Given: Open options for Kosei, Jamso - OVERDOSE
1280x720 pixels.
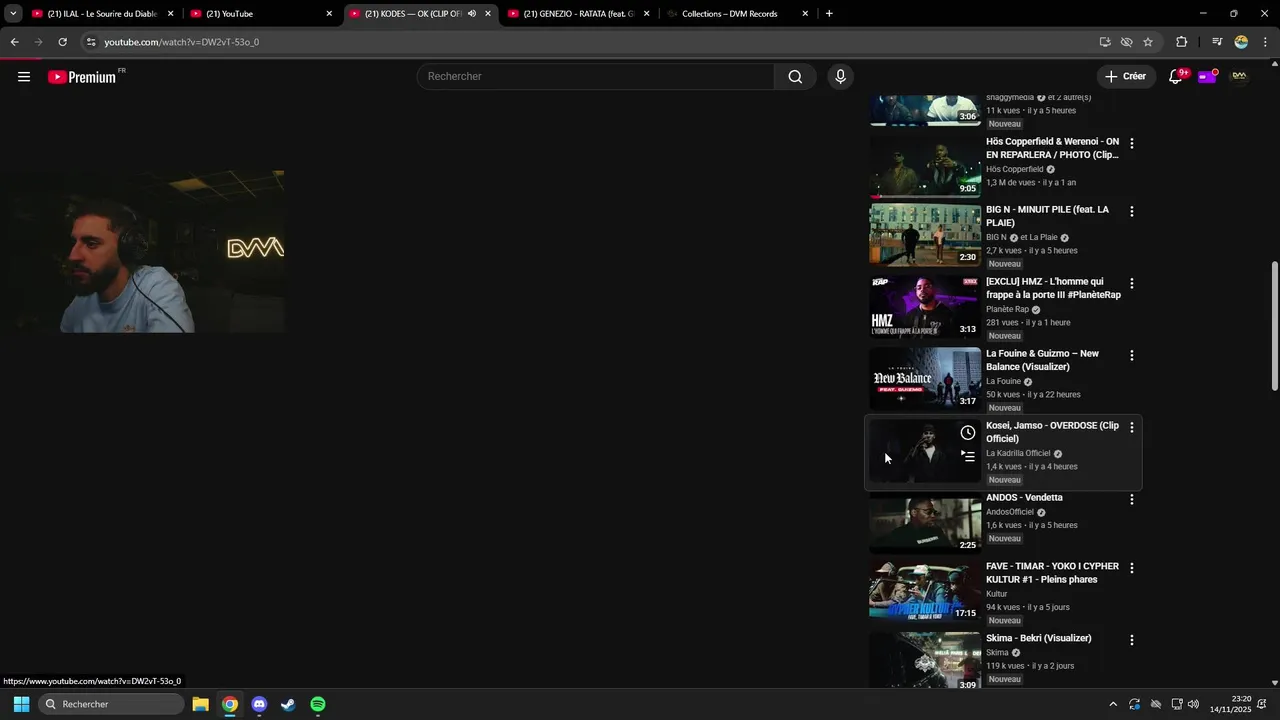Looking at the screenshot, I should [x=1131, y=427].
